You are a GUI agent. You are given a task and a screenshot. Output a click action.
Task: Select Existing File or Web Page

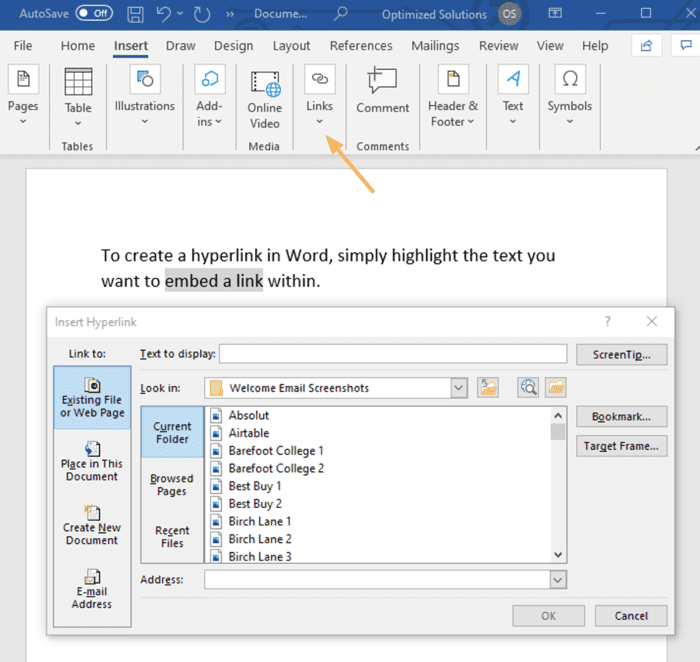(x=92, y=398)
